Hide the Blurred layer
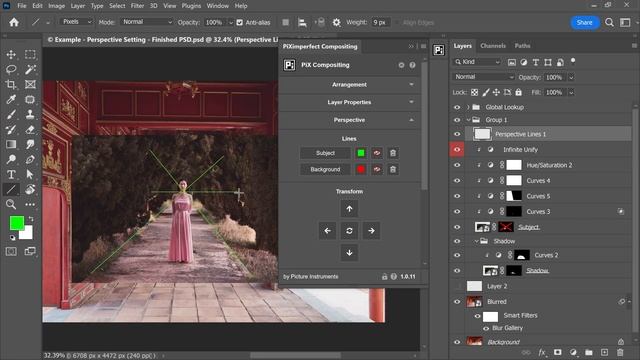Image resolution: width=640 pixels, height=360 pixels. 457,302
